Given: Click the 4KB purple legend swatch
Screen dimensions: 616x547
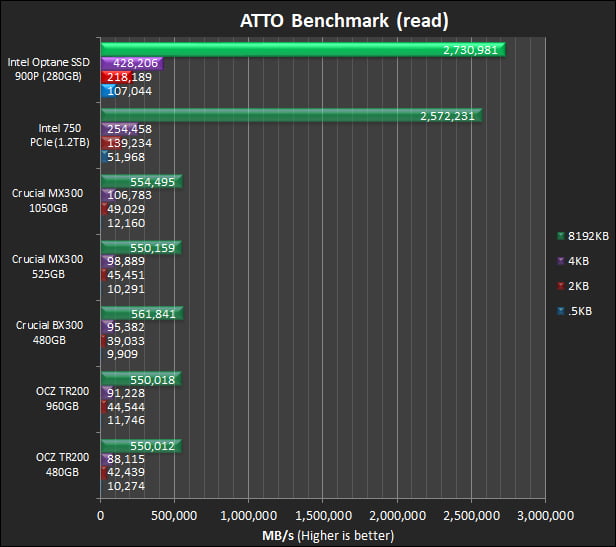Looking at the screenshot, I should (561, 261).
